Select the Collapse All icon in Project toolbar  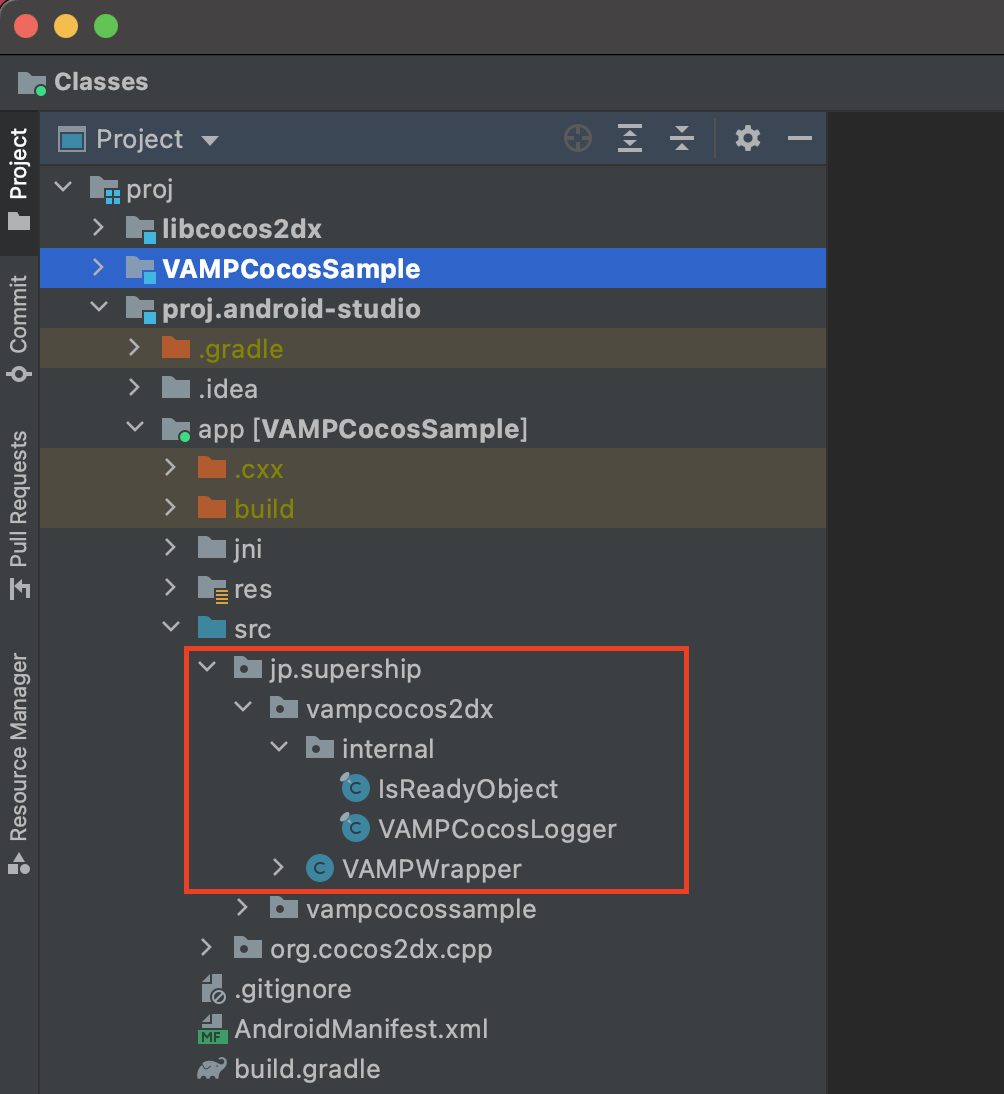pyautogui.click(x=682, y=138)
